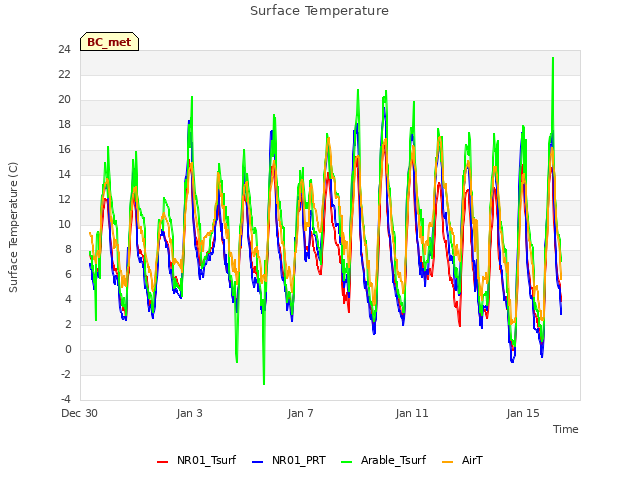Click the Dec 30 x-axis label
Screen dimensions: 640x480
pyautogui.click(x=79, y=413)
